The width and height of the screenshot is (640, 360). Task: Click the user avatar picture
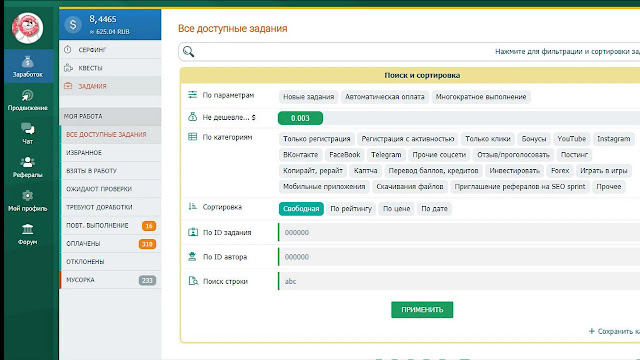(28, 28)
